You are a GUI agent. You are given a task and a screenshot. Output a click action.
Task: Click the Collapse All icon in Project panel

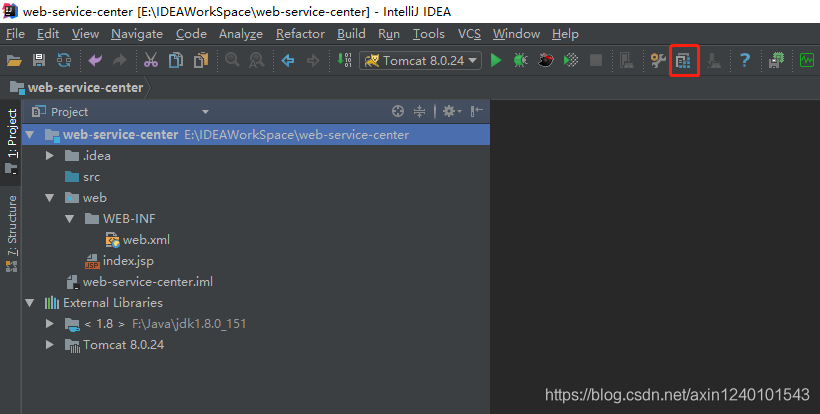point(419,111)
